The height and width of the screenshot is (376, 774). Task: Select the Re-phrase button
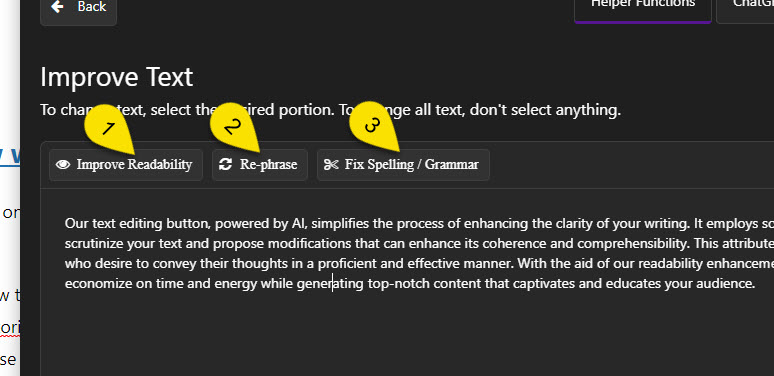tap(260, 165)
